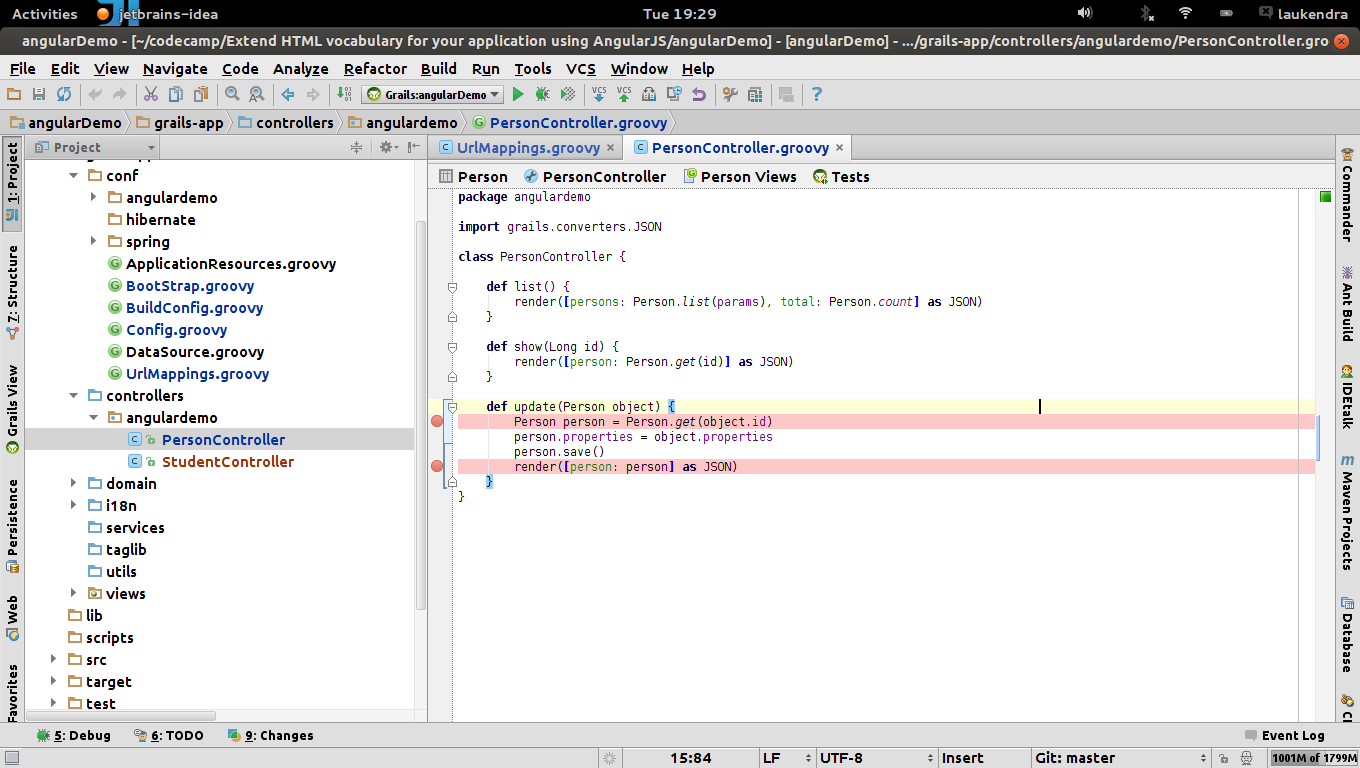Open the Refactor menu
The width and height of the screenshot is (1360, 768).
coord(375,68)
